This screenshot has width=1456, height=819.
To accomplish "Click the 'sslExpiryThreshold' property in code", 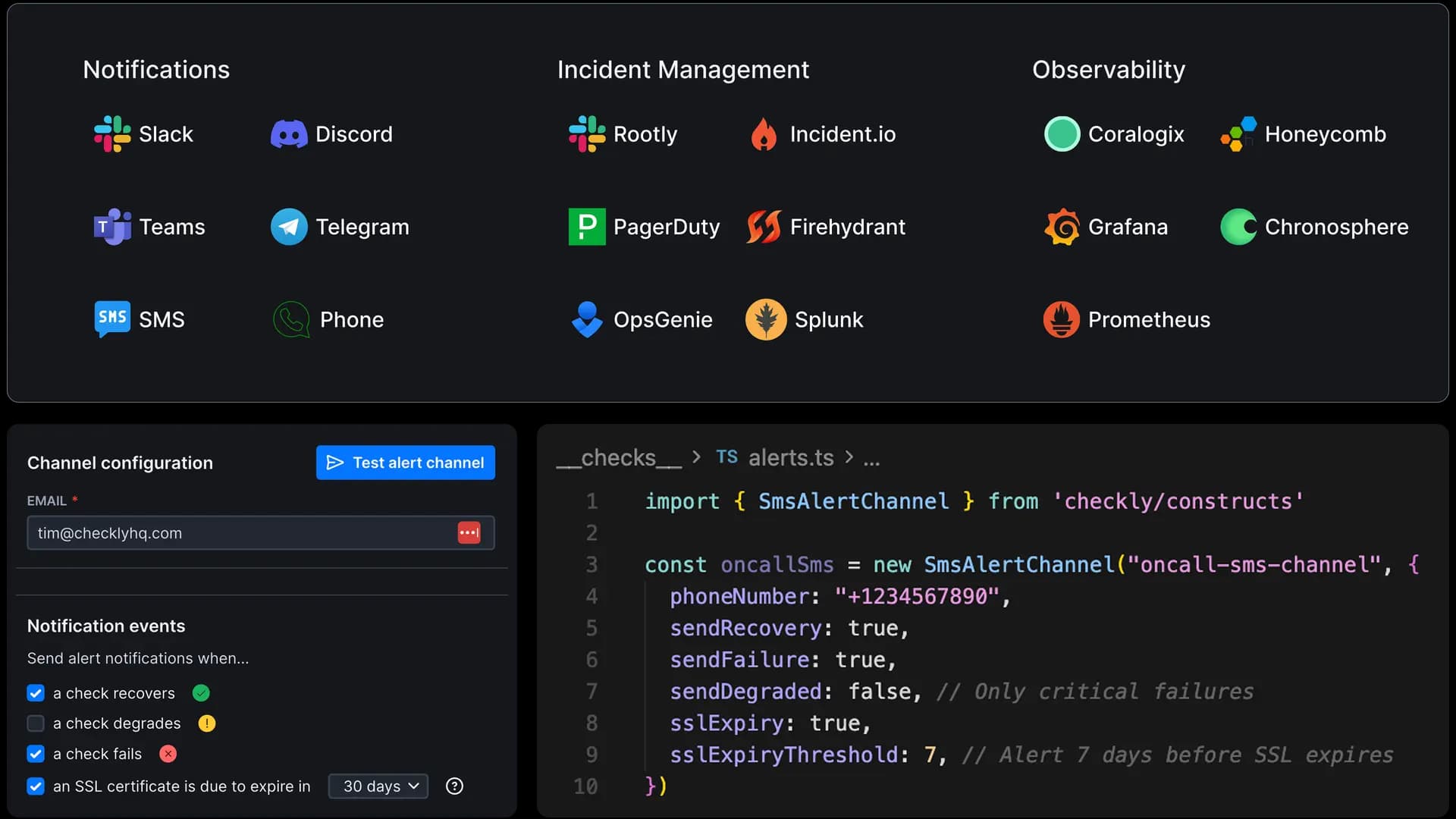I will (784, 755).
